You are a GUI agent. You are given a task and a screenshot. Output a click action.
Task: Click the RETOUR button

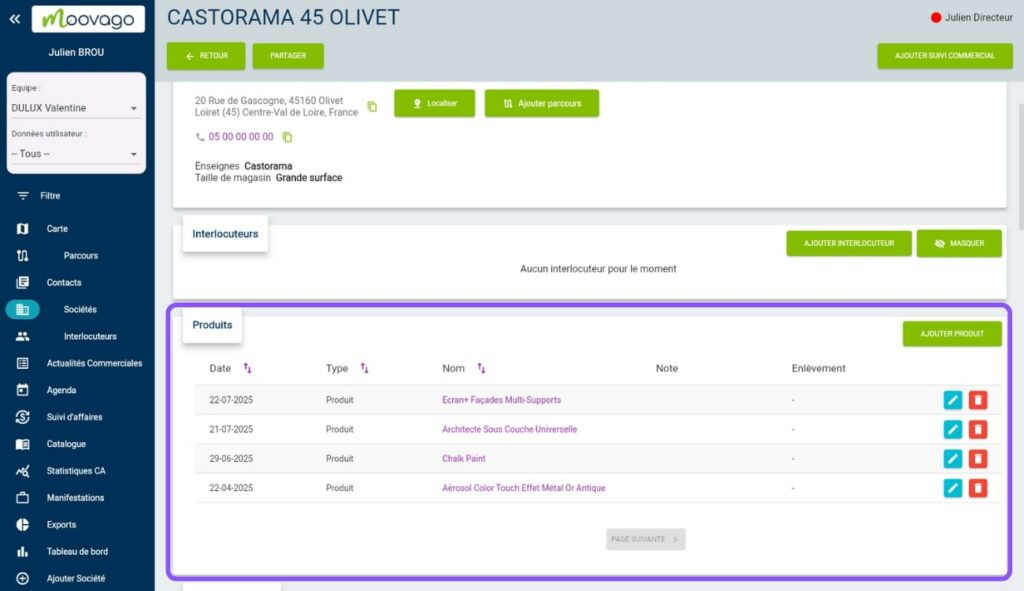pyautogui.click(x=206, y=56)
